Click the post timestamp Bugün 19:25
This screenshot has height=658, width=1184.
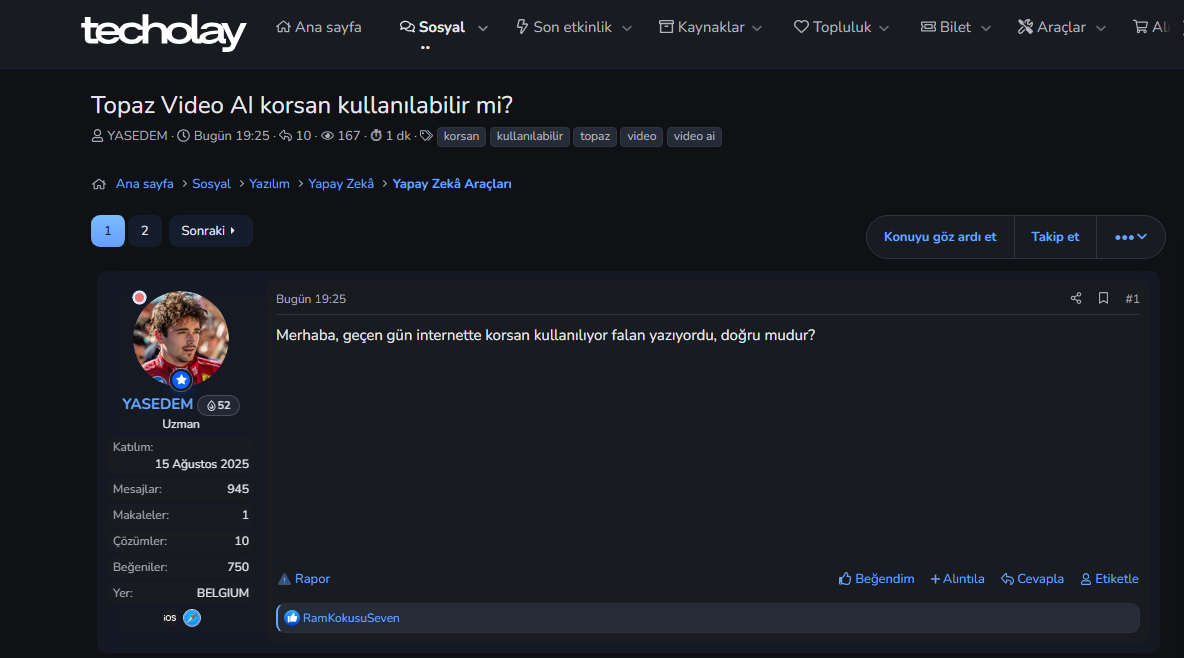(x=311, y=299)
